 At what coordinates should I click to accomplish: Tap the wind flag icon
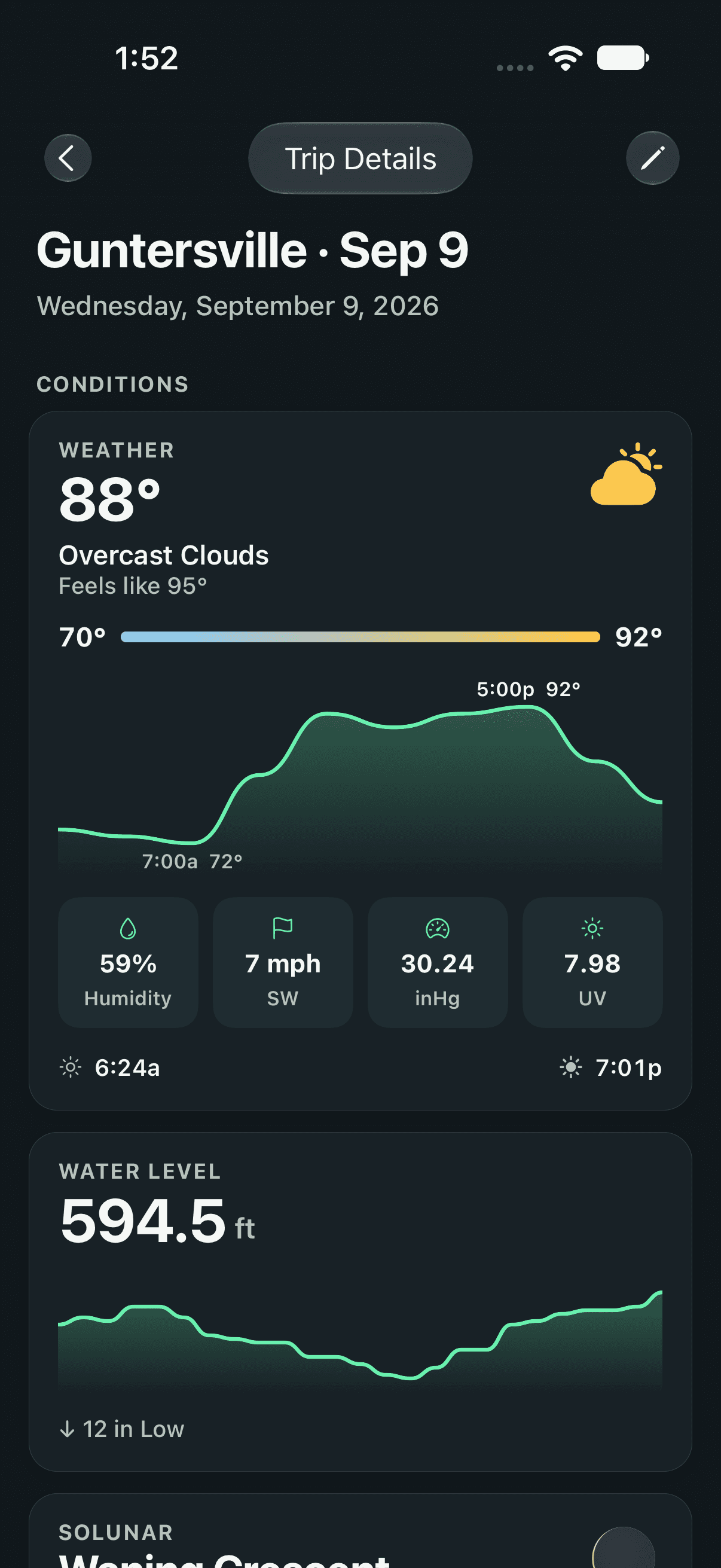(x=282, y=928)
